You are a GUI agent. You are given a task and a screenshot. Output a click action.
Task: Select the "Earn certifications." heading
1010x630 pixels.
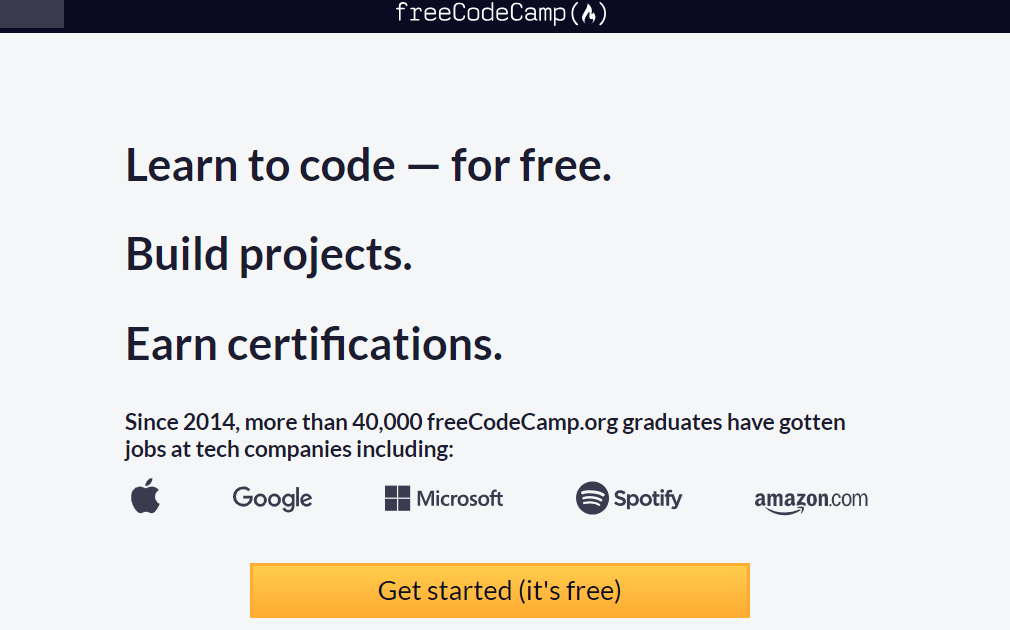click(x=313, y=345)
